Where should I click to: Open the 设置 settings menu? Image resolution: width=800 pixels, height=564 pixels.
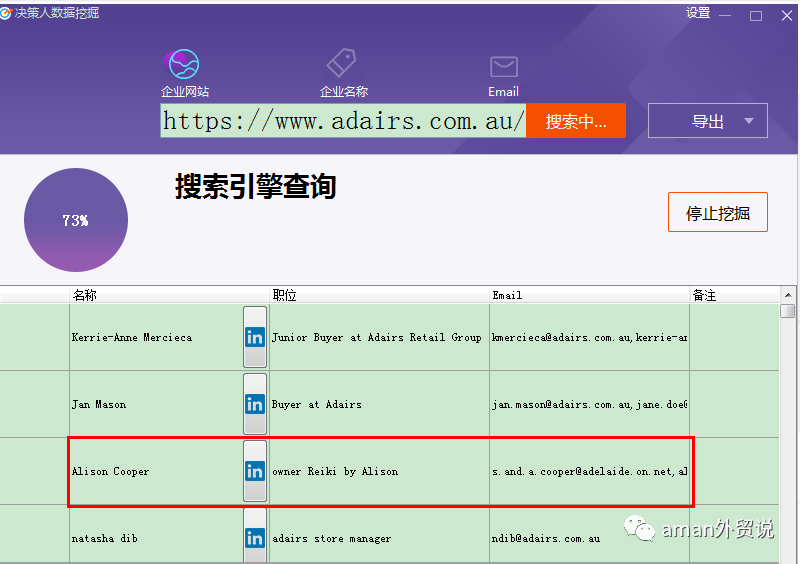coord(698,13)
